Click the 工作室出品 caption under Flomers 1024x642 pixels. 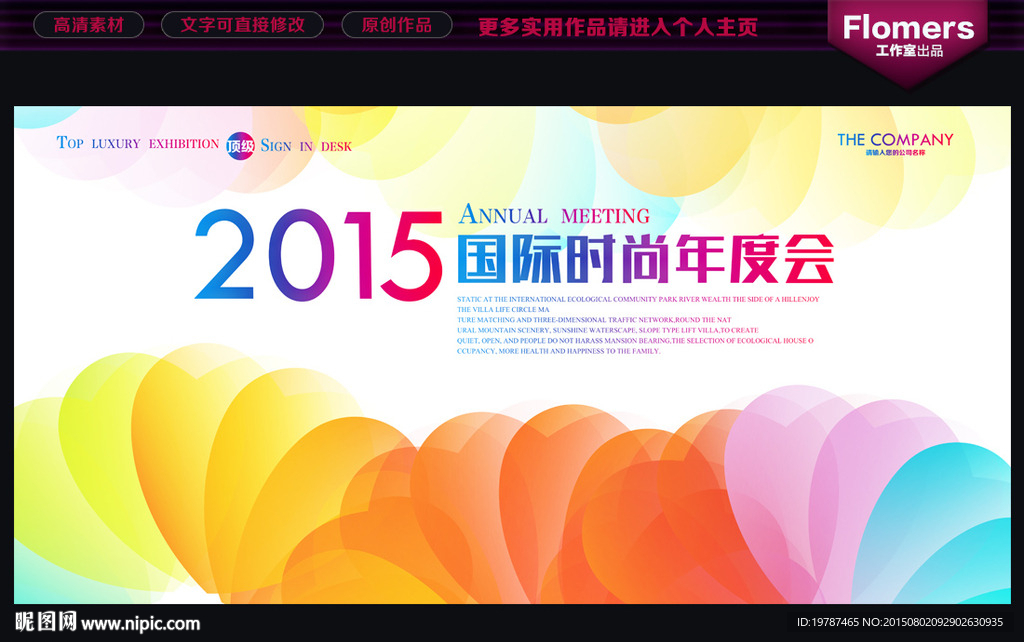point(909,51)
